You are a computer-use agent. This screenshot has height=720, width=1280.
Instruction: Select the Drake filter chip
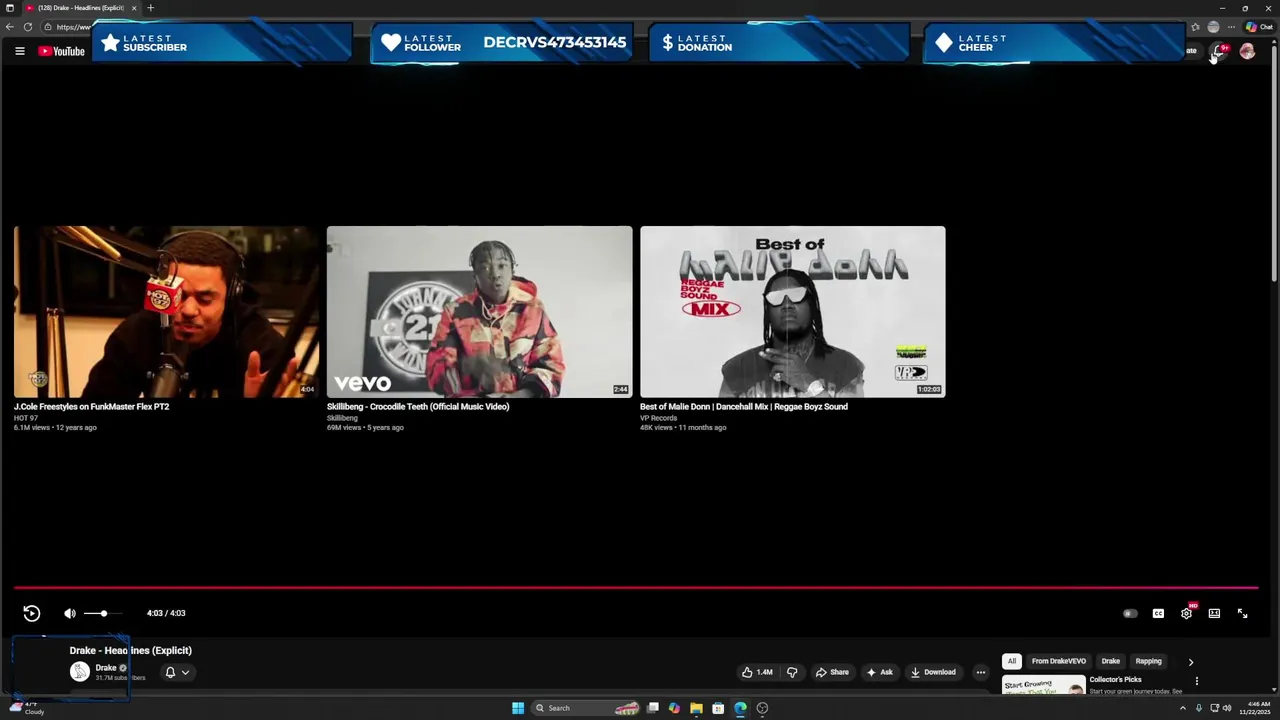pos(1111,661)
